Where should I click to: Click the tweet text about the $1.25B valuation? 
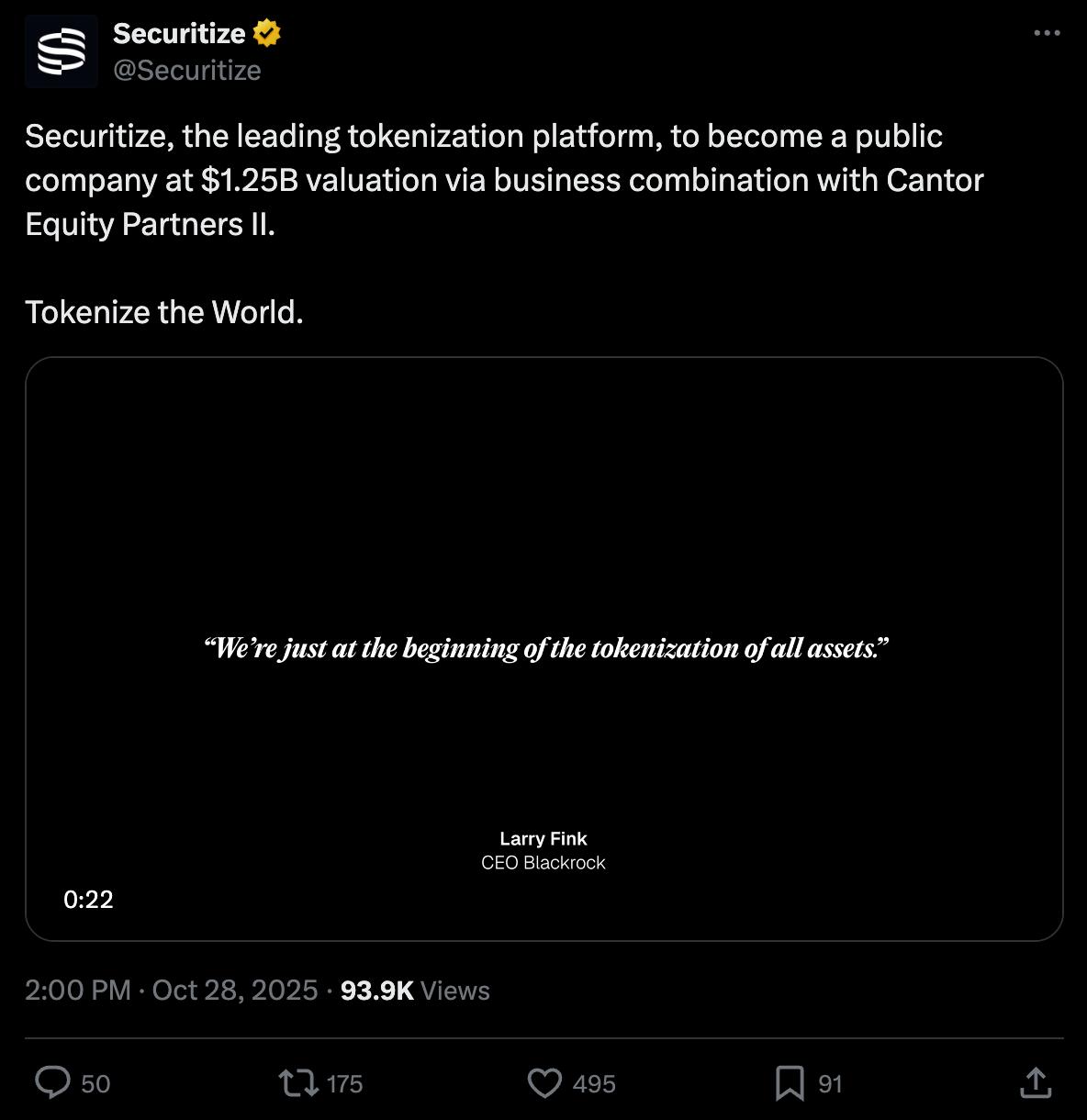pyautogui.click(x=503, y=180)
